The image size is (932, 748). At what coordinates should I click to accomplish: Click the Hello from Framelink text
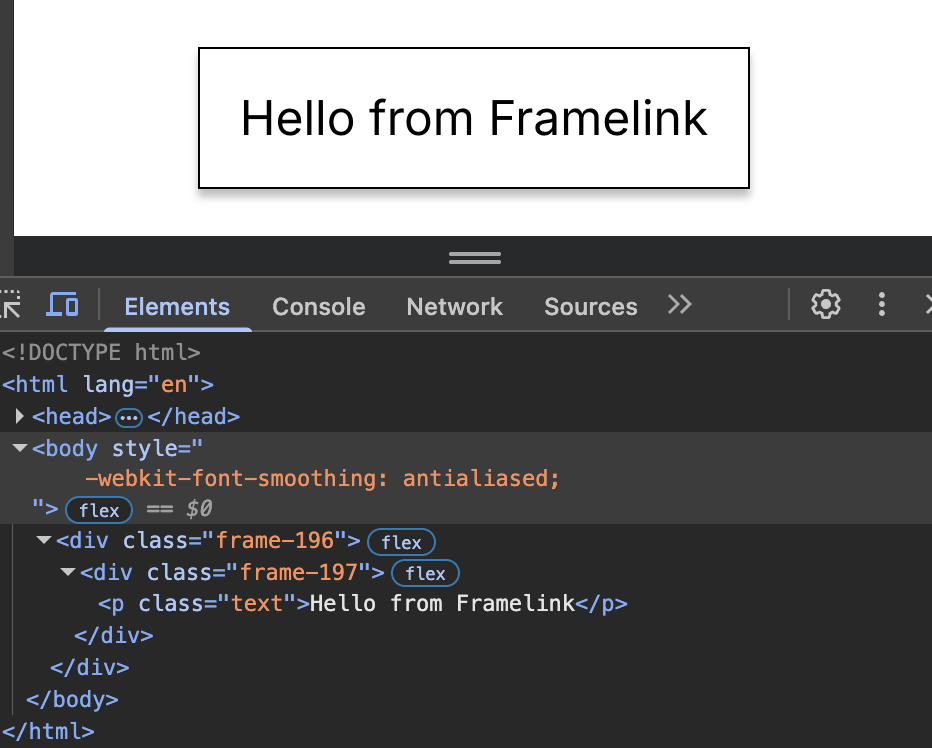473,117
